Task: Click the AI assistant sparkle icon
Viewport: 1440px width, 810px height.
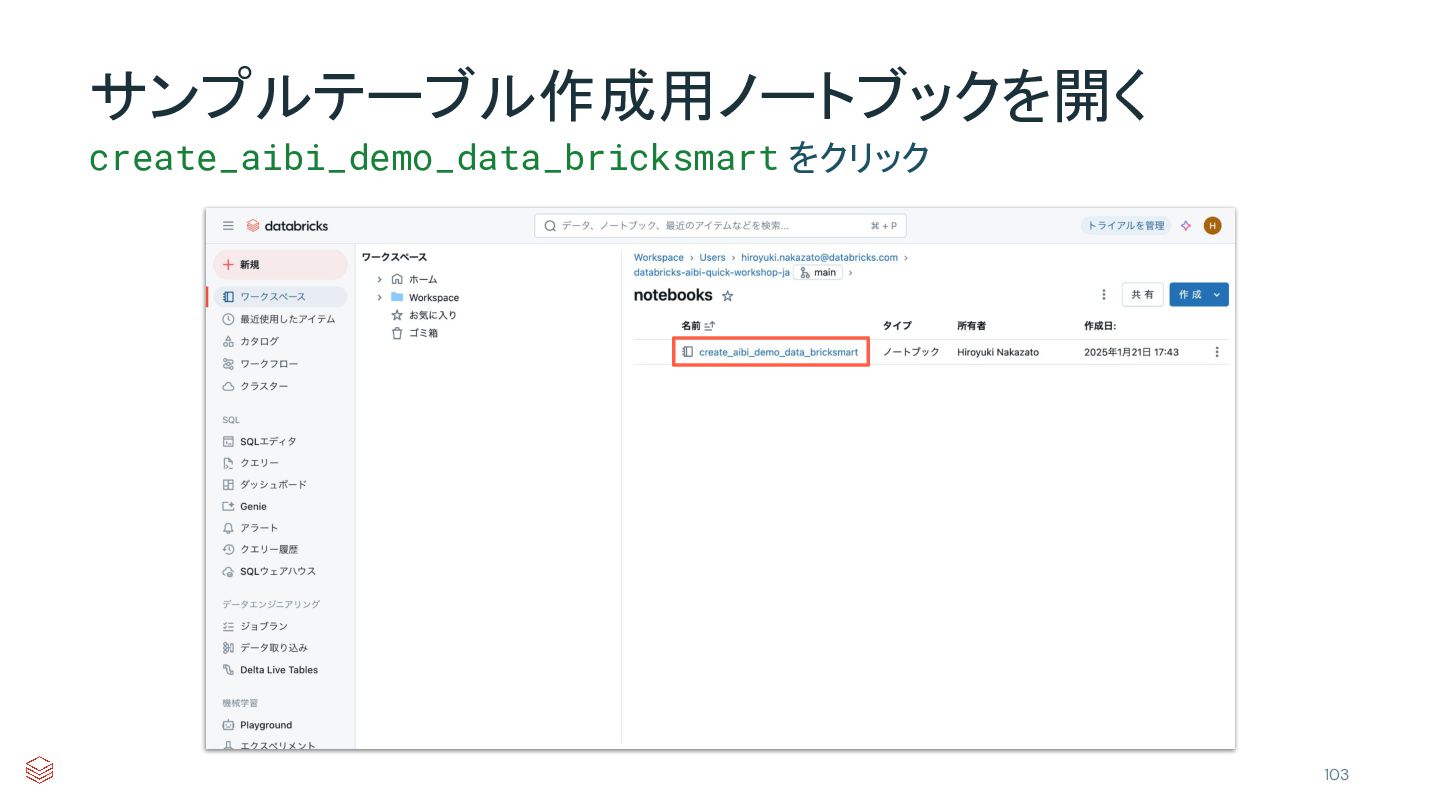Action: (1186, 226)
